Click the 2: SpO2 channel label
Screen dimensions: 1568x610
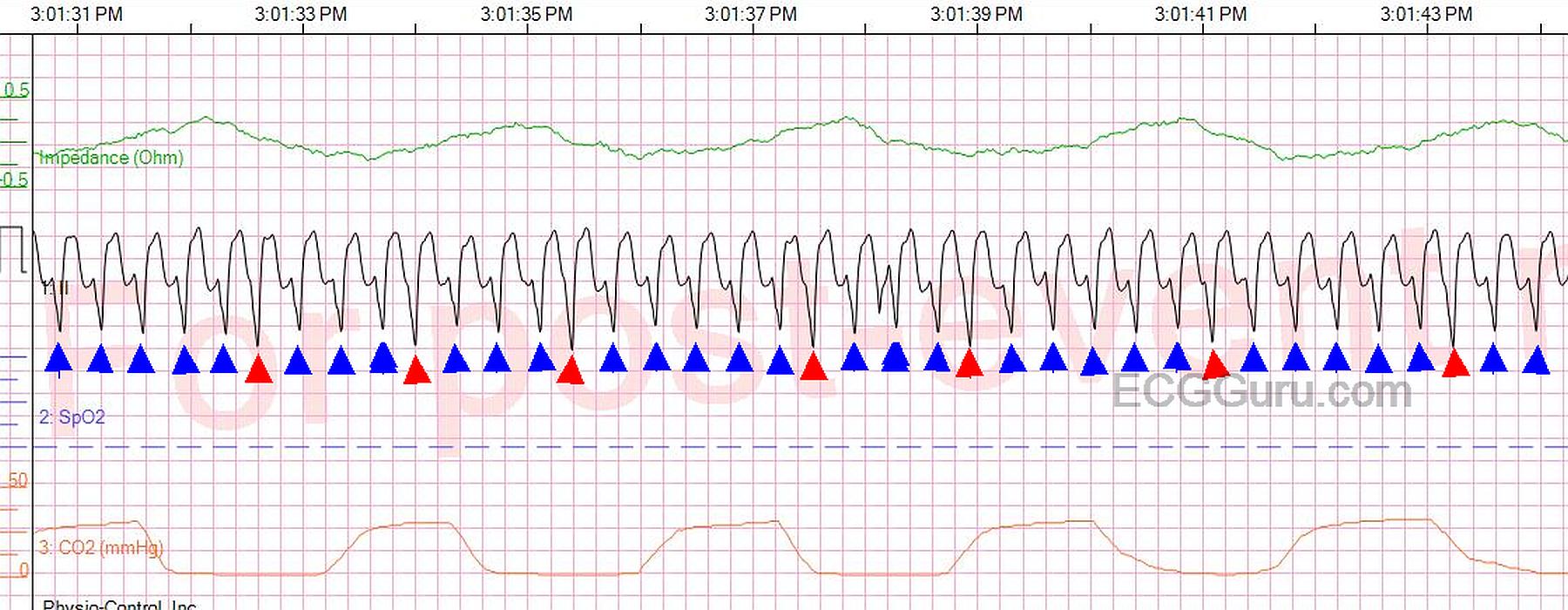point(71,417)
